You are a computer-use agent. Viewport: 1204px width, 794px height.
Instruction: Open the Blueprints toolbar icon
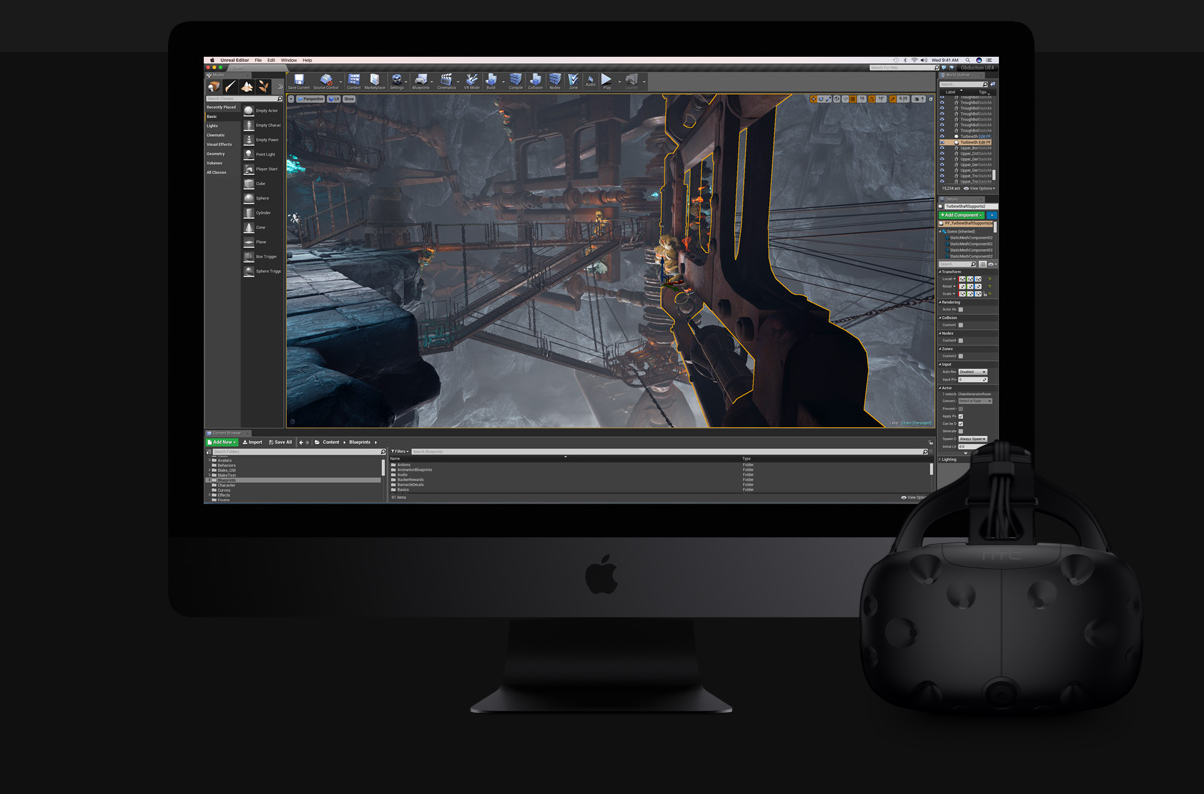420,81
